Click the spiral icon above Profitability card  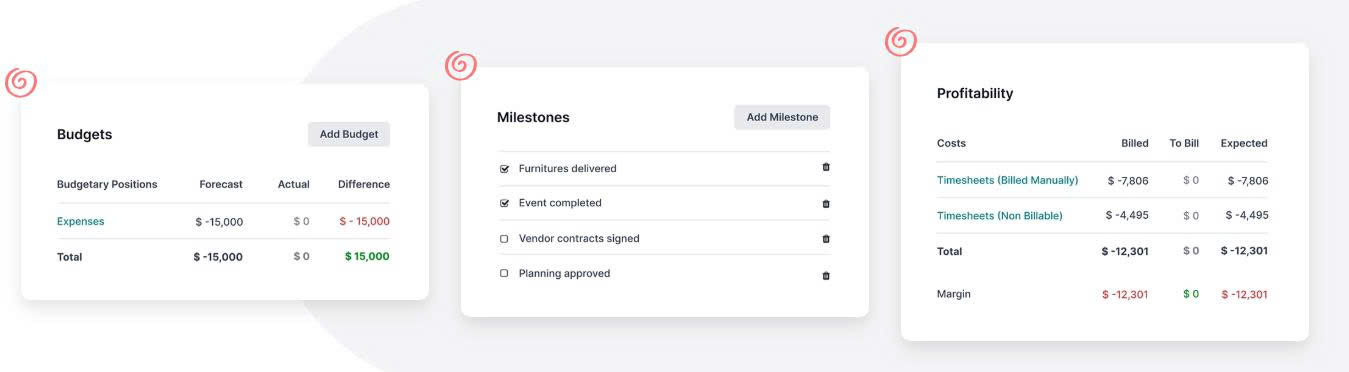click(x=901, y=41)
